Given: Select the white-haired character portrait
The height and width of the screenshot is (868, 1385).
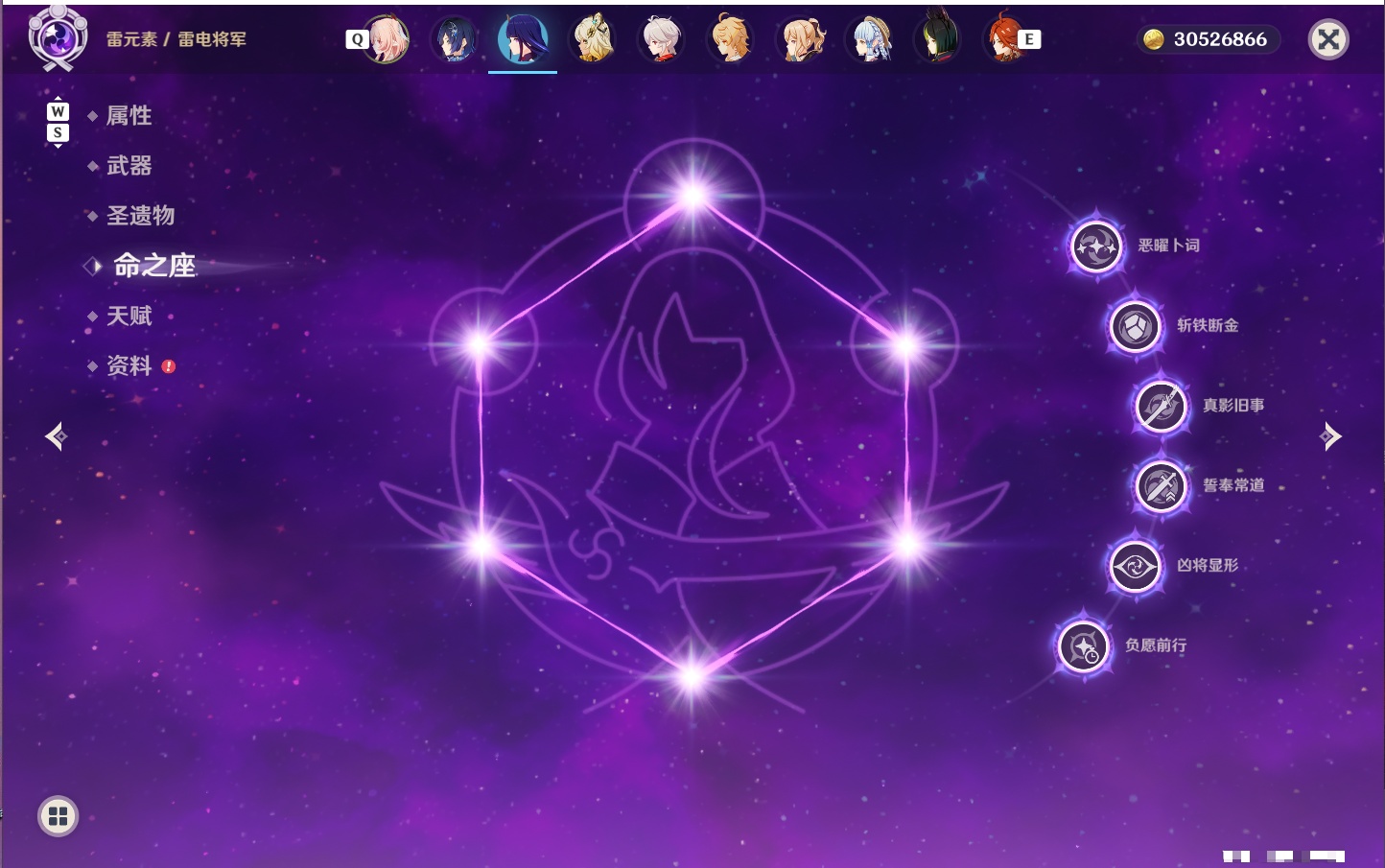Looking at the screenshot, I should point(662,39).
